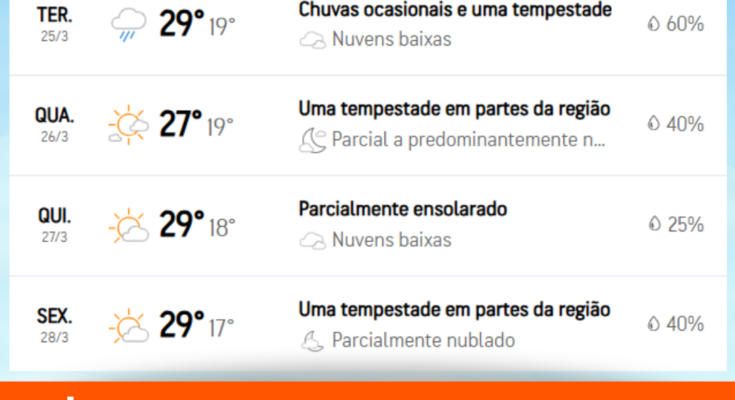Click the 29° 17° temperature for Friday
735x400 pixels.
pyautogui.click(x=197, y=325)
